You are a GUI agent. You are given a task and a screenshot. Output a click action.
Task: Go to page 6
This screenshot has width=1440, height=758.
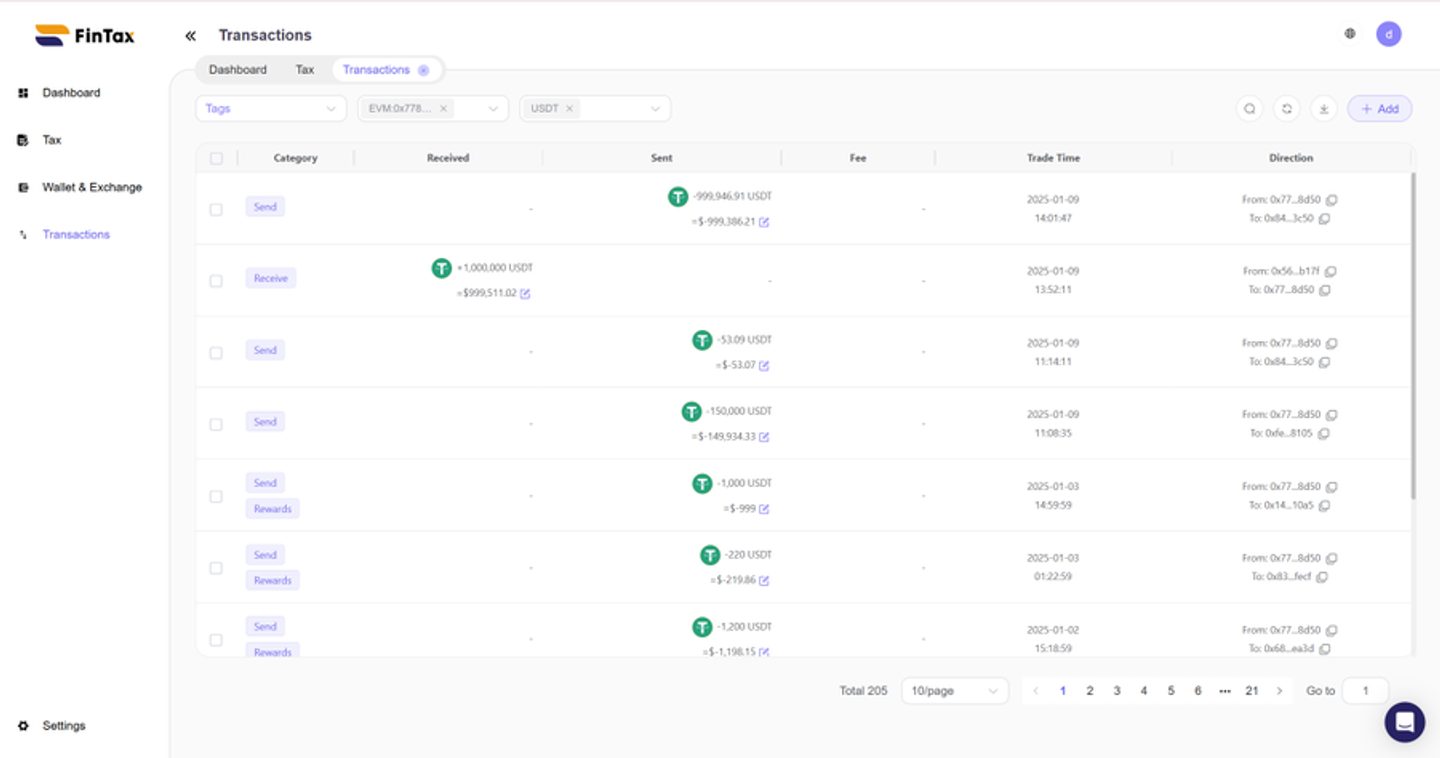(x=1198, y=691)
